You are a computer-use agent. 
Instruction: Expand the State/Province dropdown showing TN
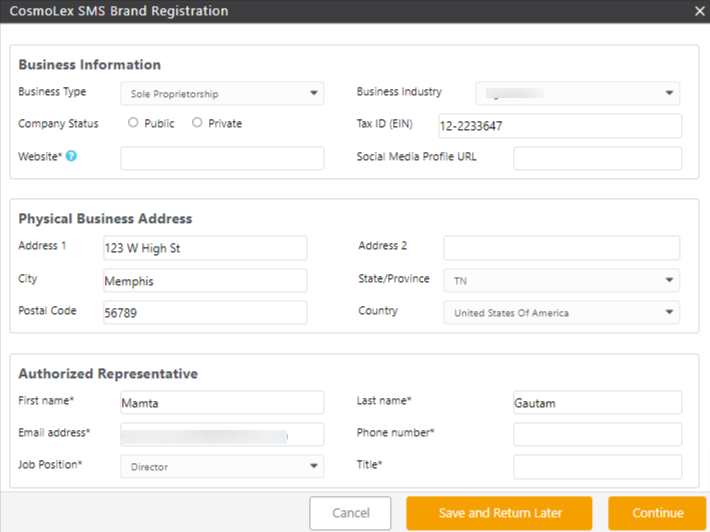[561, 281]
